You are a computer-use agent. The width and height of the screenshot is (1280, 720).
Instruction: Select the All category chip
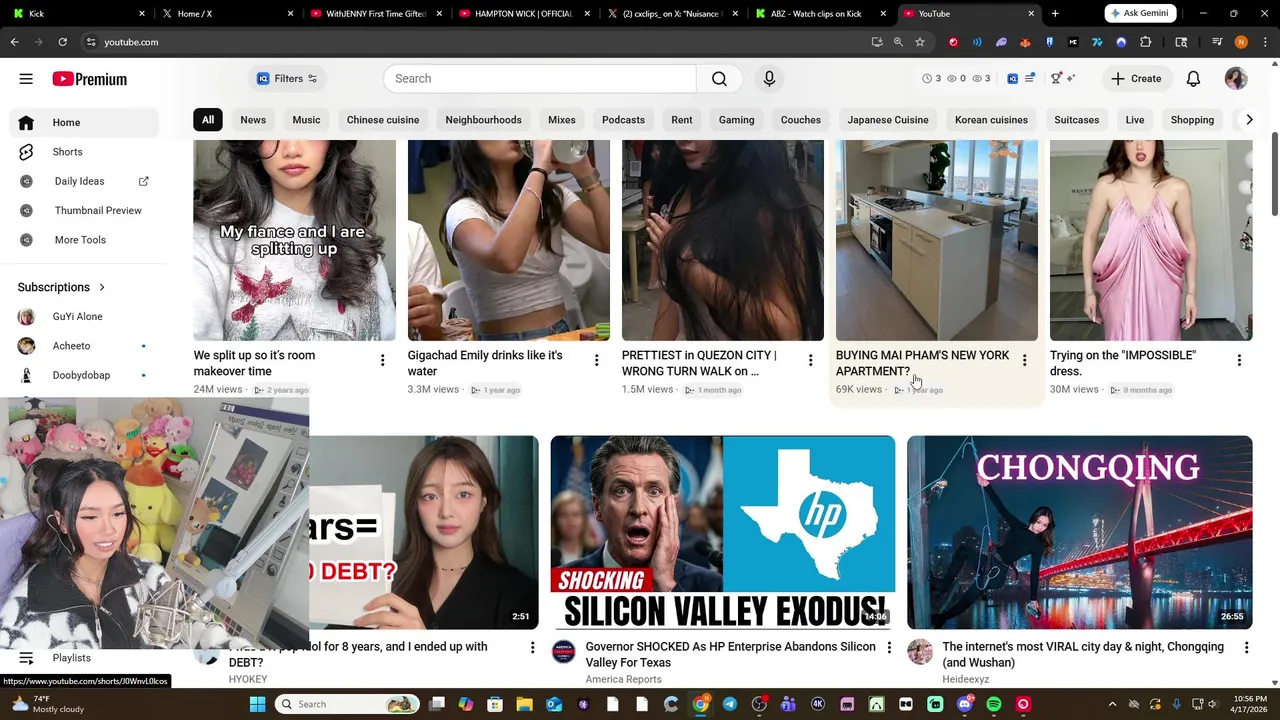(x=208, y=120)
